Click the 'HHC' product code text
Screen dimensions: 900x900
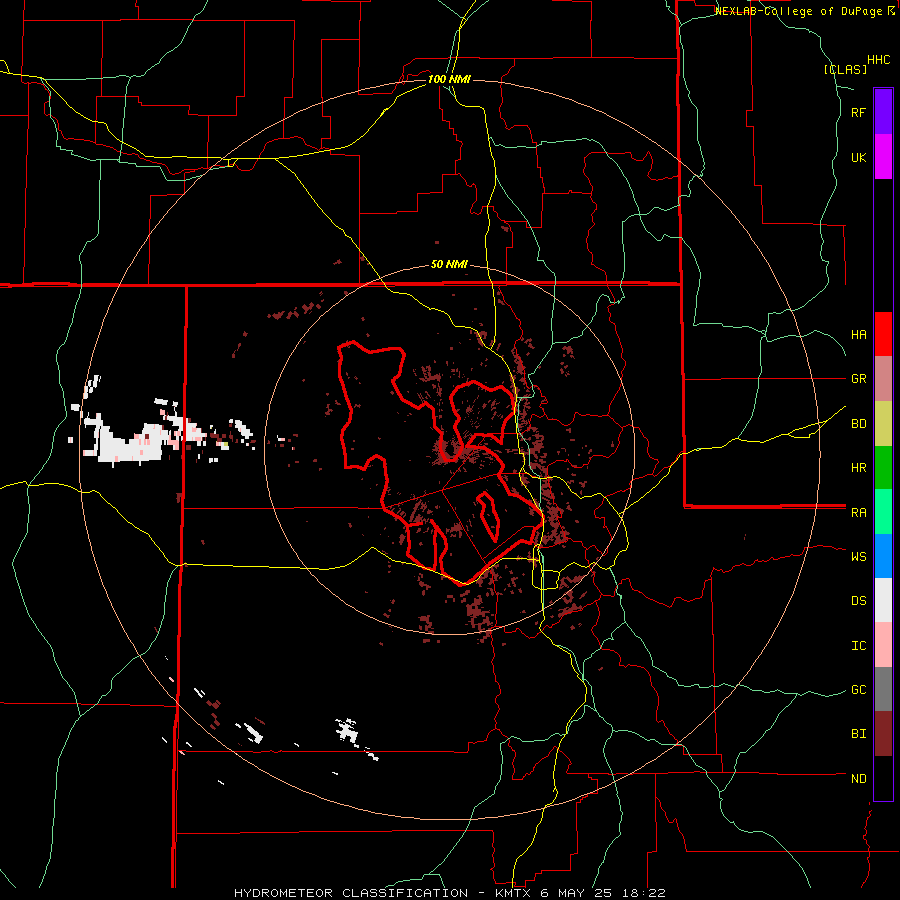point(879,60)
